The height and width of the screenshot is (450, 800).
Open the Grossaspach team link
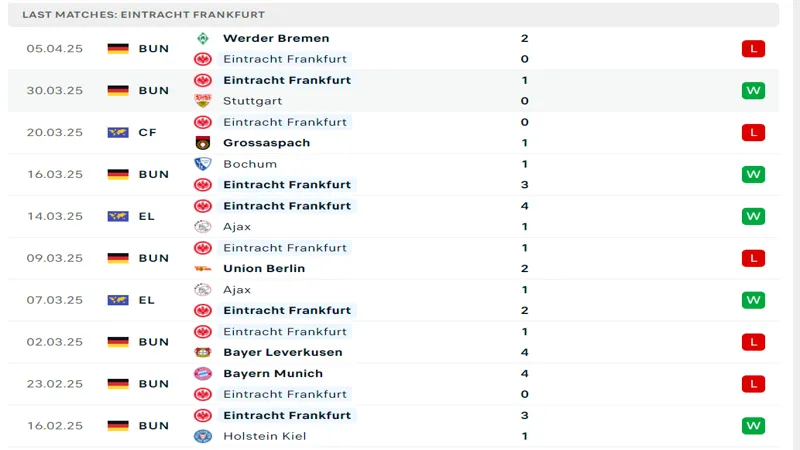click(266, 143)
